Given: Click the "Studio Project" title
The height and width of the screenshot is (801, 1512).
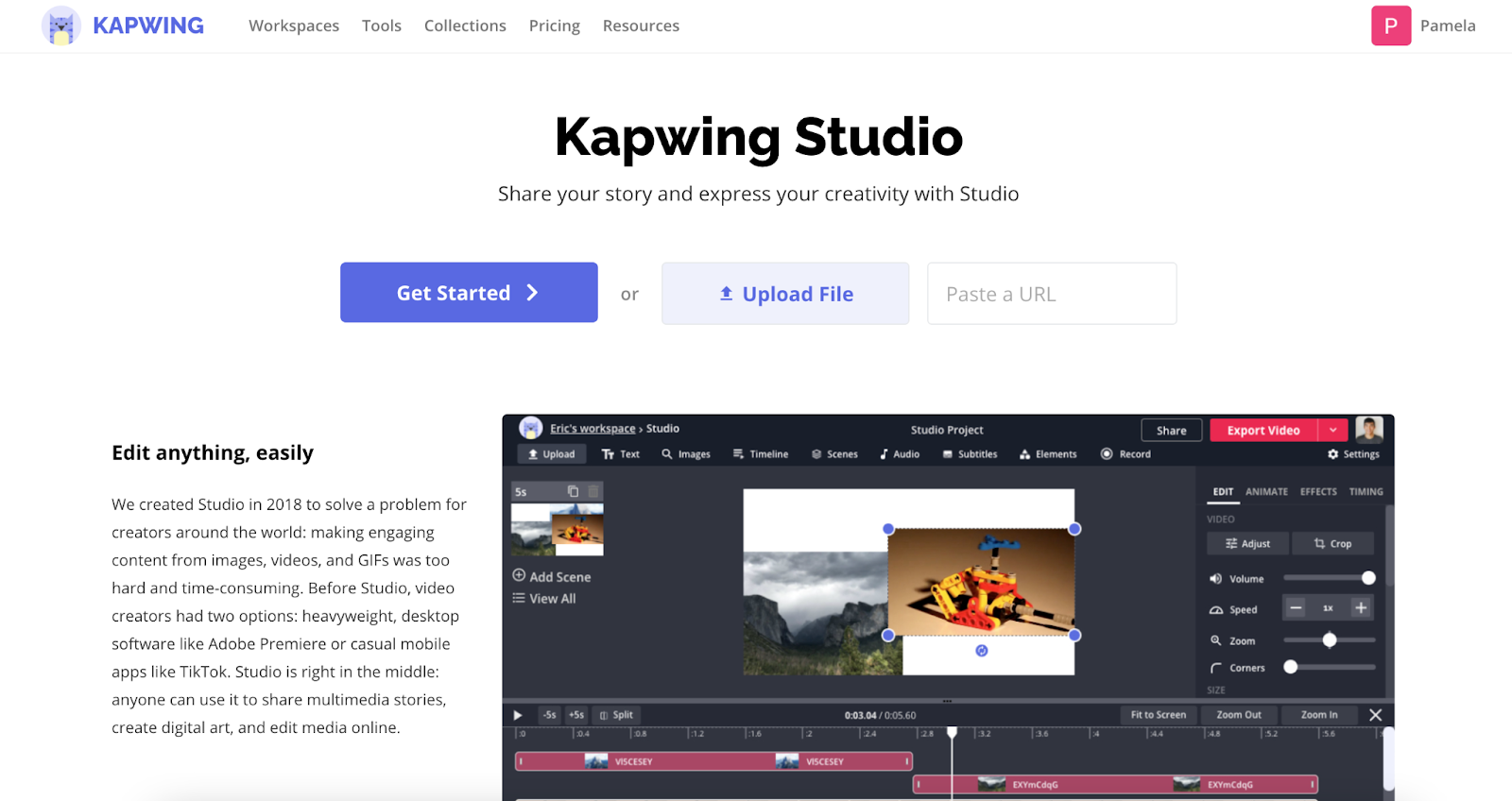Looking at the screenshot, I should [947, 430].
